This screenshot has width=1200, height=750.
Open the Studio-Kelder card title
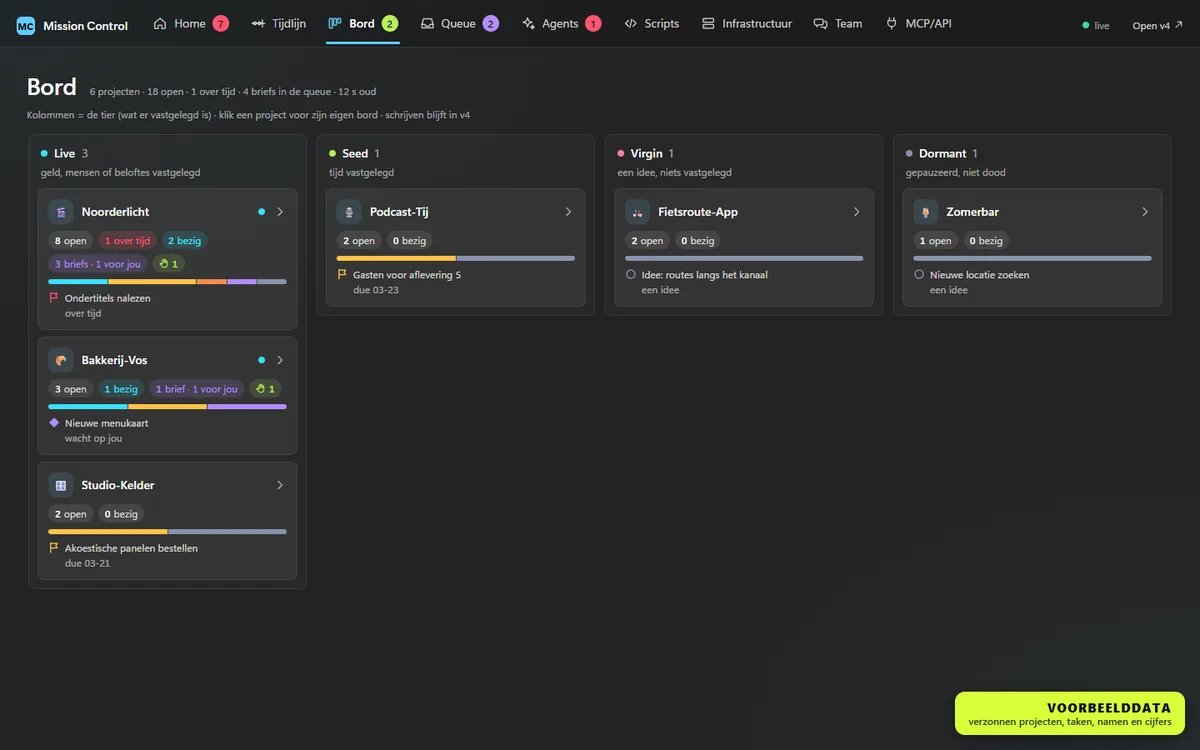[118, 485]
